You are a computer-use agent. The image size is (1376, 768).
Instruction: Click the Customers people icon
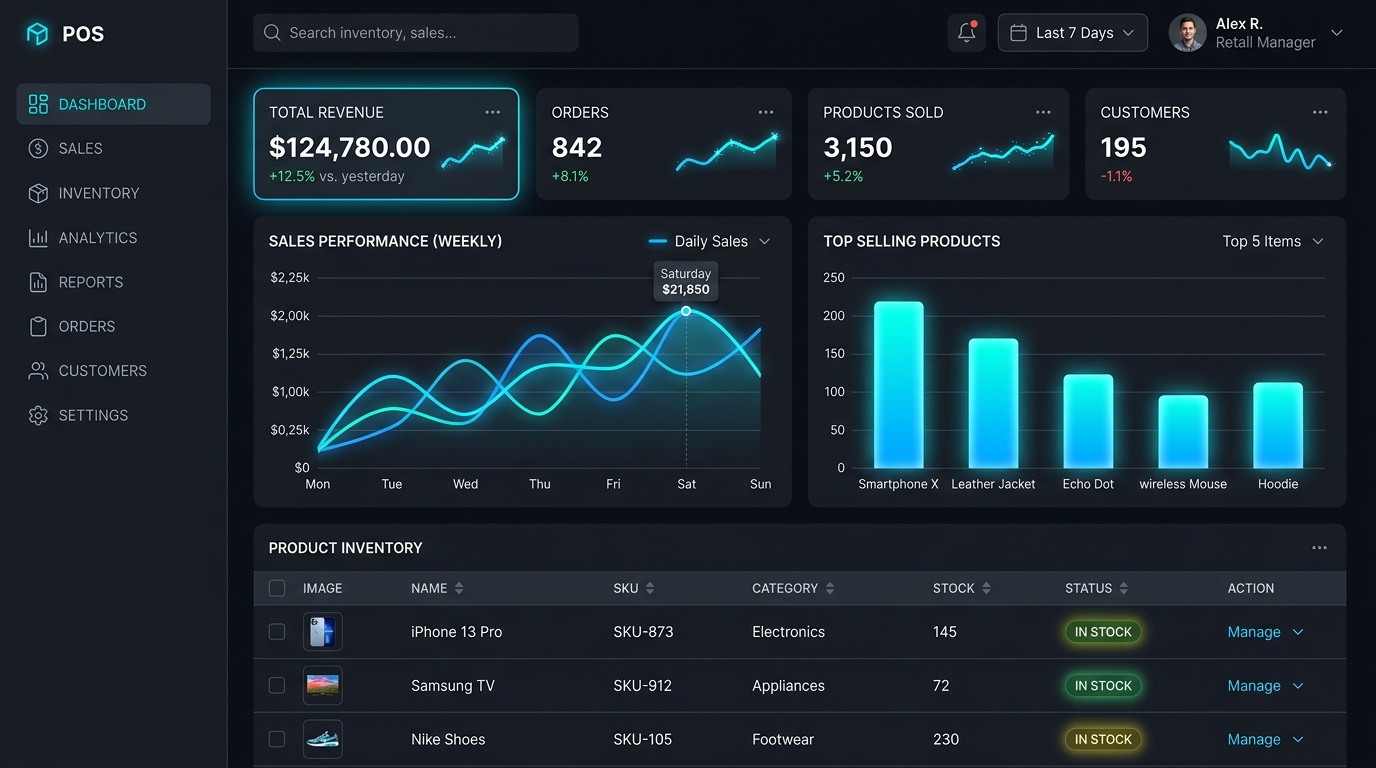[x=38, y=371]
